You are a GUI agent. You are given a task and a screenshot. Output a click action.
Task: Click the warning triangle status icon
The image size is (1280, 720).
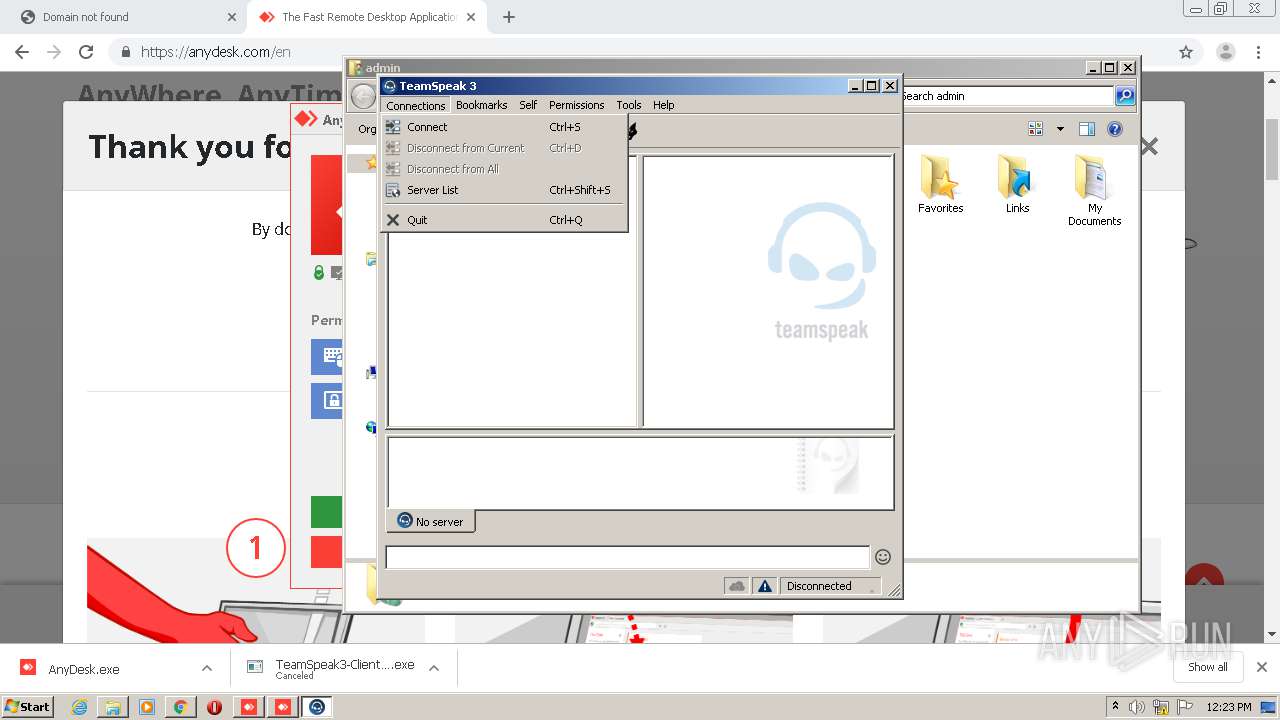click(765, 586)
